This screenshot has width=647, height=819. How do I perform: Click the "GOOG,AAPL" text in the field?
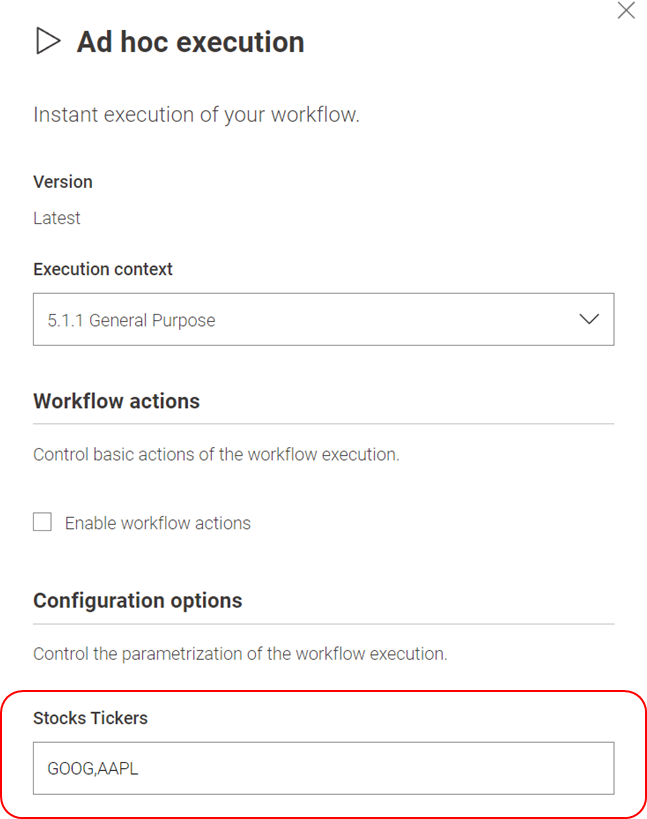pyautogui.click(x=90, y=769)
